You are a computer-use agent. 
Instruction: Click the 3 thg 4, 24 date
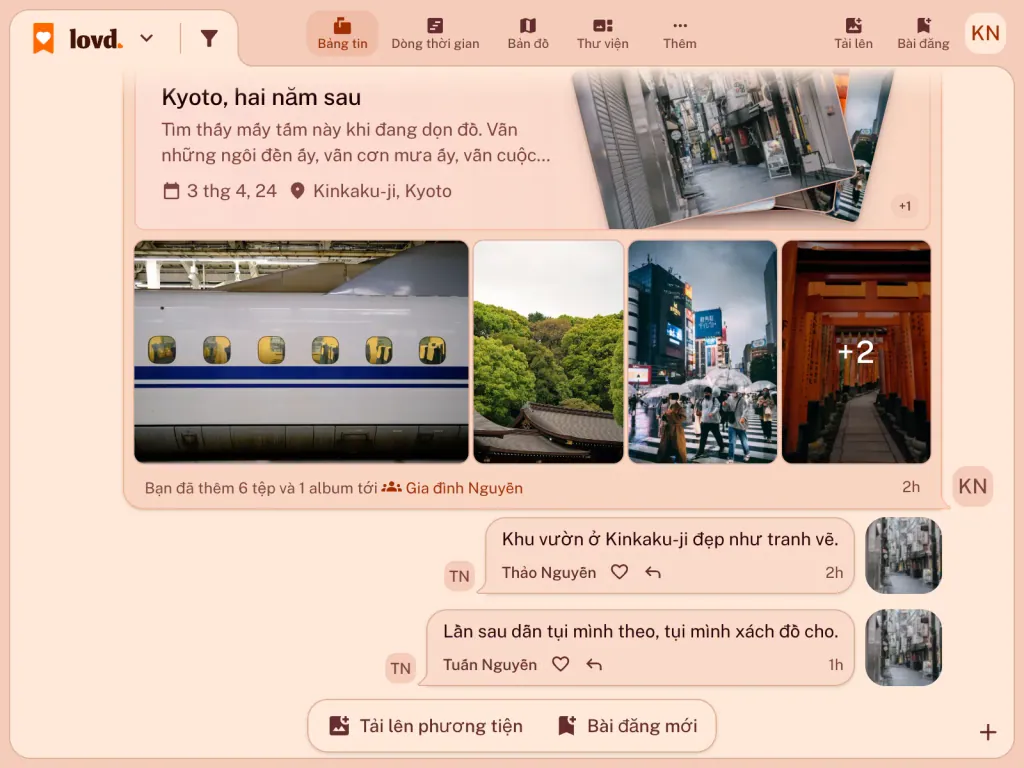(220, 191)
